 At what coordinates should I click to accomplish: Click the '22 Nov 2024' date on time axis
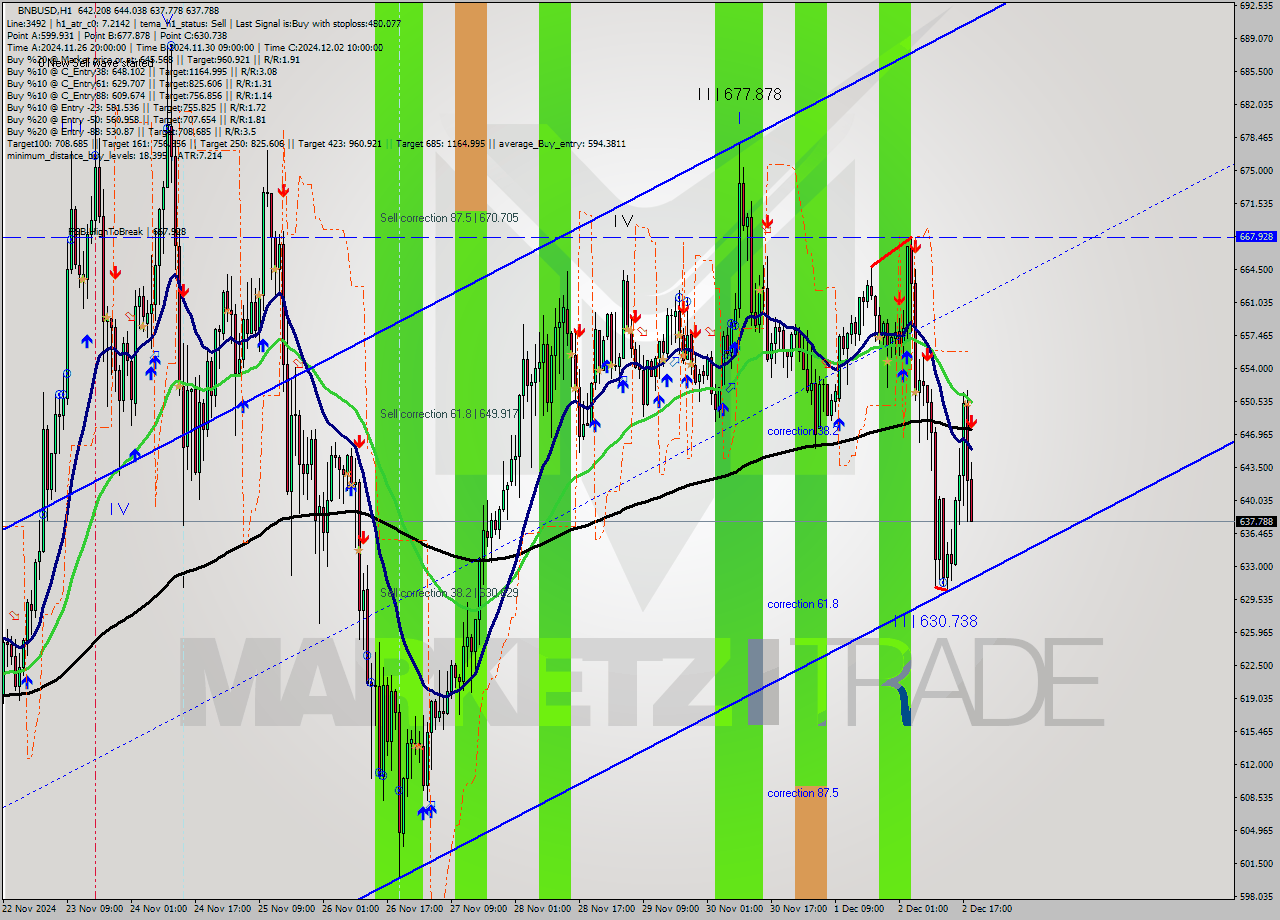[x=30, y=909]
